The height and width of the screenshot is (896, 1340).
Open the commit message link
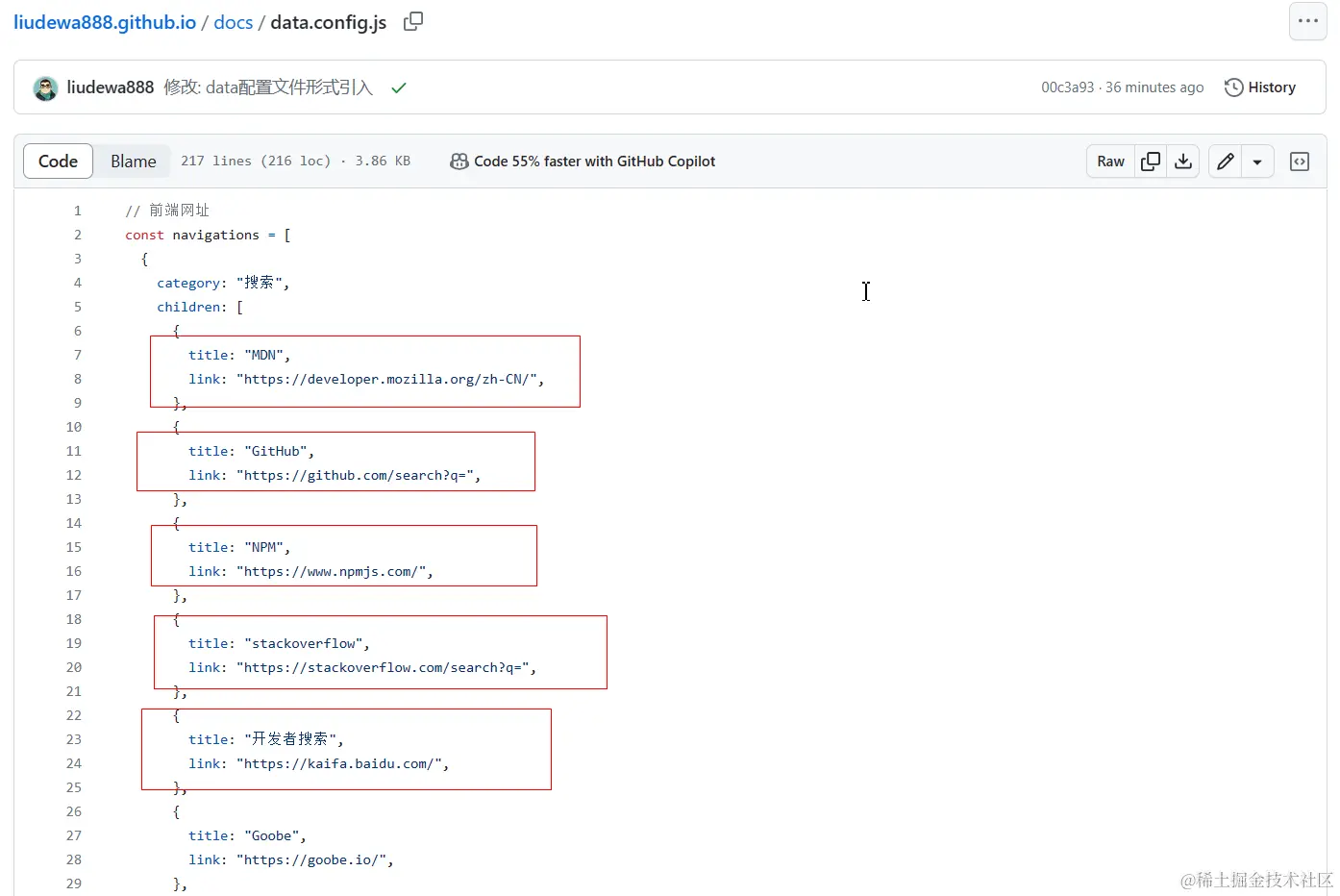point(268,87)
